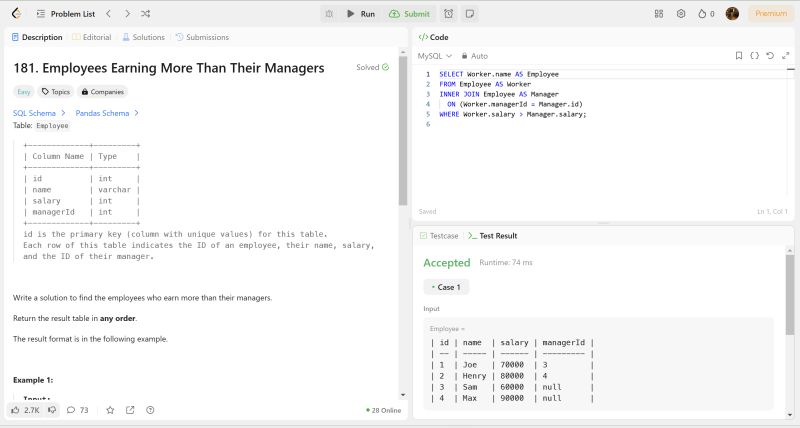Go to the previous problem arrow

(109, 14)
